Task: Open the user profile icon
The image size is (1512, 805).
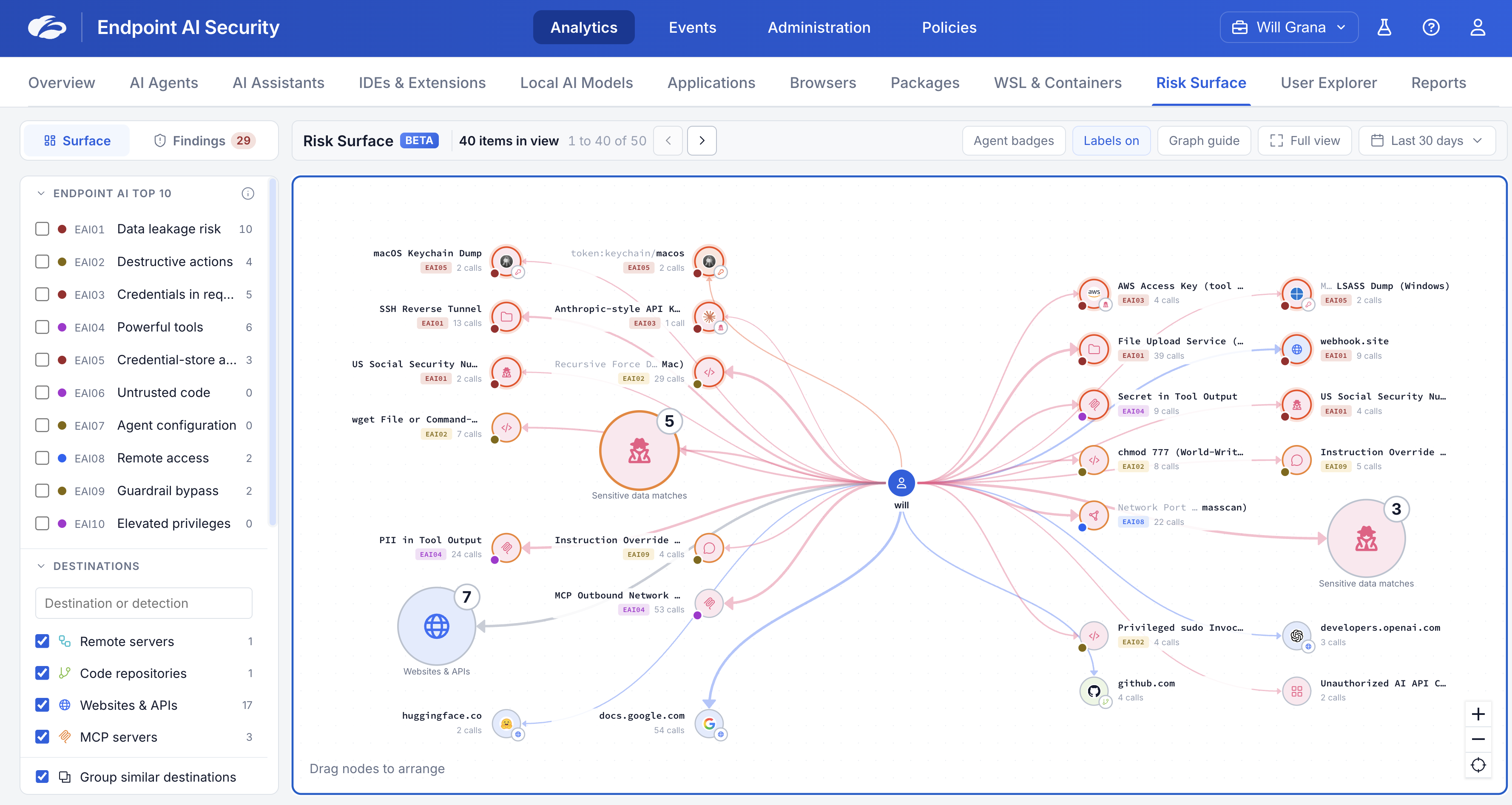Action: [1478, 27]
